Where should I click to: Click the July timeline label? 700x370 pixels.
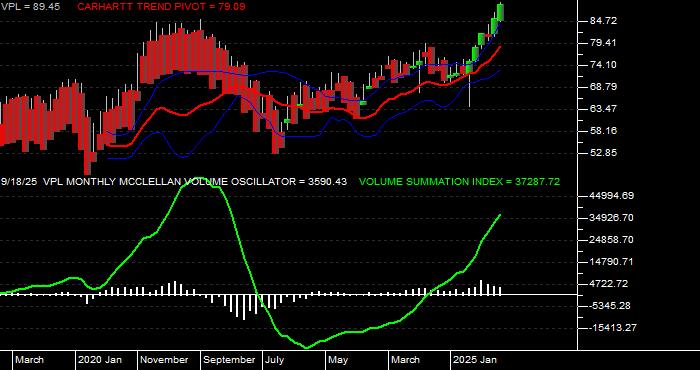[274, 360]
